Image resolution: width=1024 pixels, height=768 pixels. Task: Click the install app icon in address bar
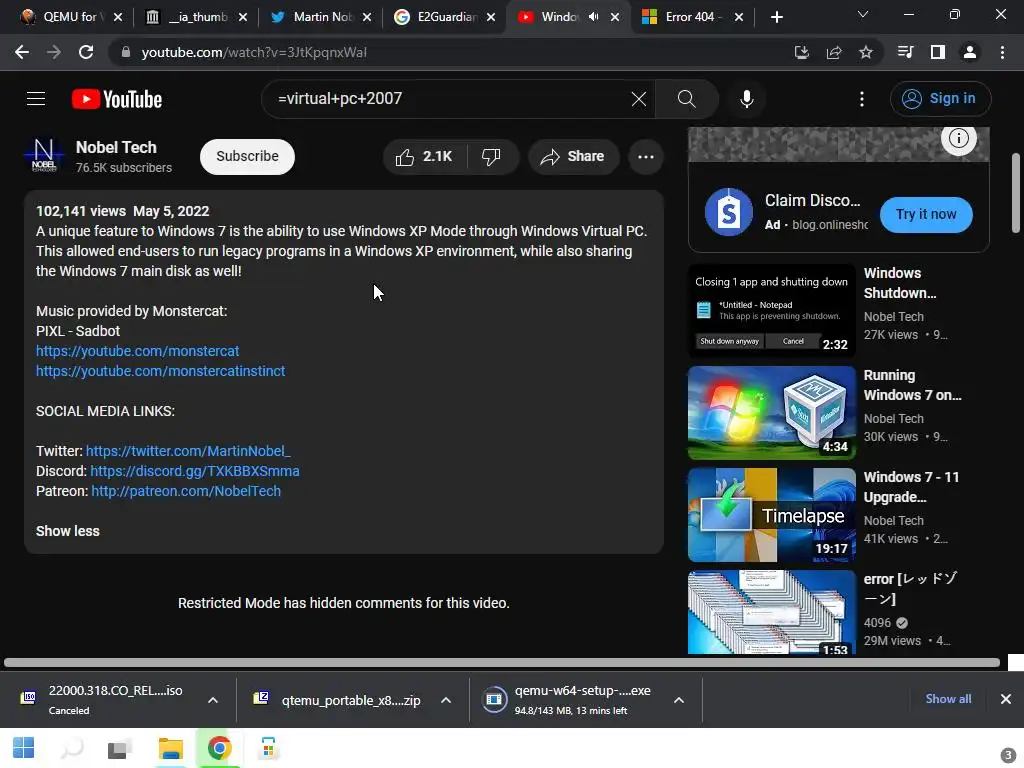click(801, 52)
